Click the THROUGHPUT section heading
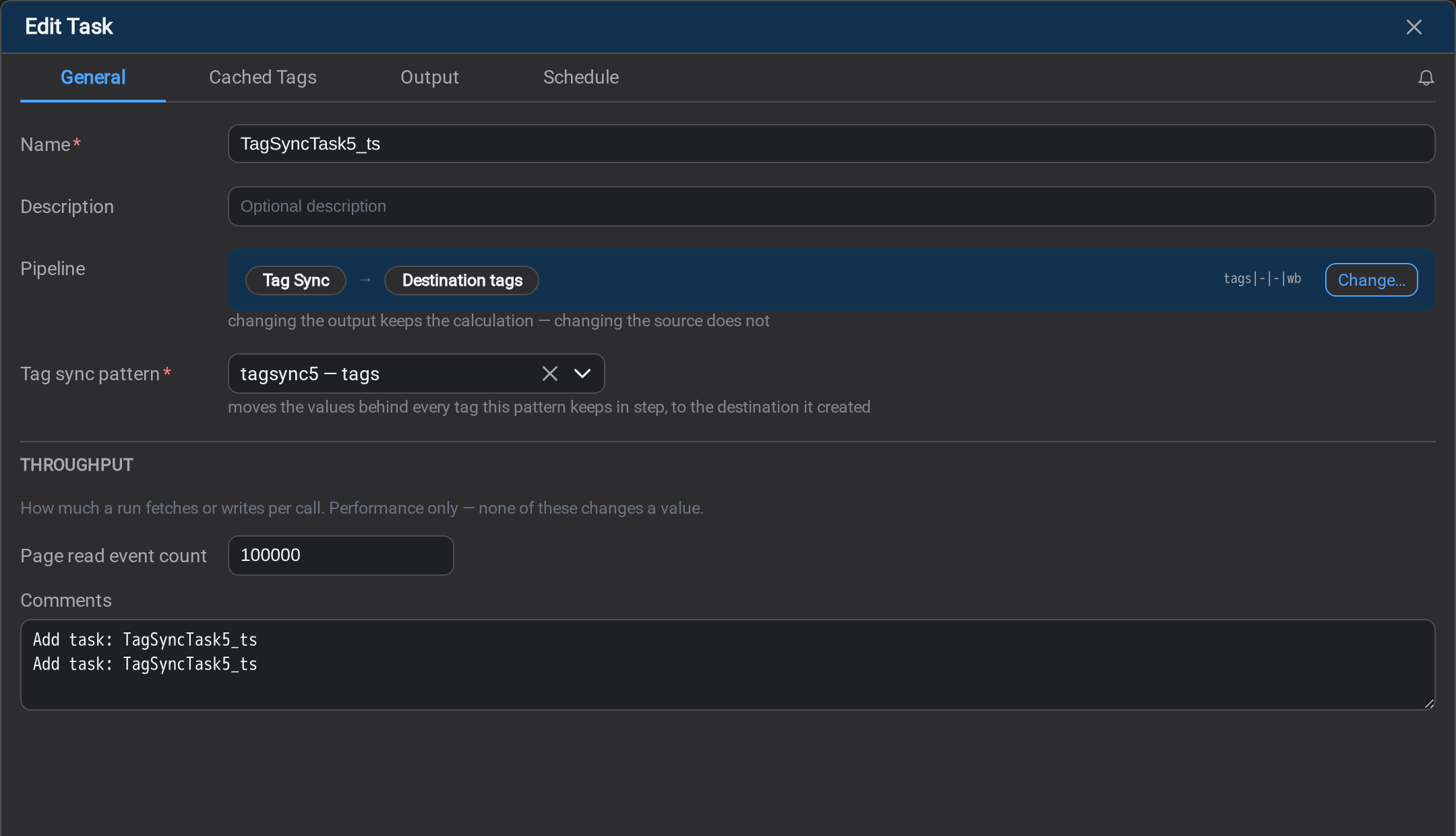 click(x=77, y=465)
